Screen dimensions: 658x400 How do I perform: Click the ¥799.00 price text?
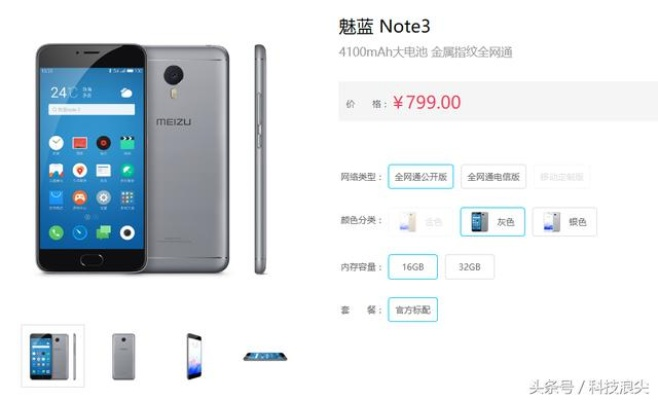click(x=427, y=102)
